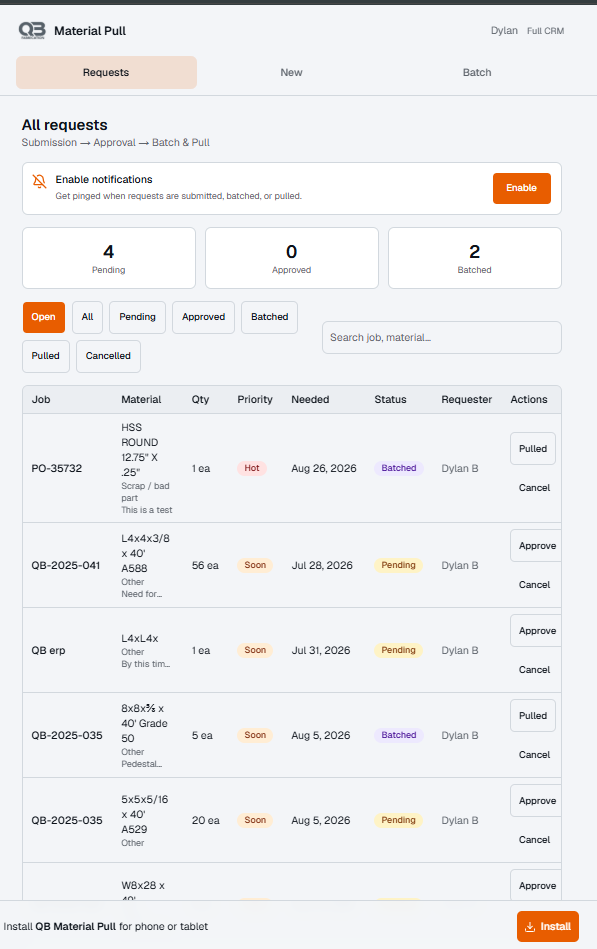Filter requests by Cancelled

[x=108, y=356]
